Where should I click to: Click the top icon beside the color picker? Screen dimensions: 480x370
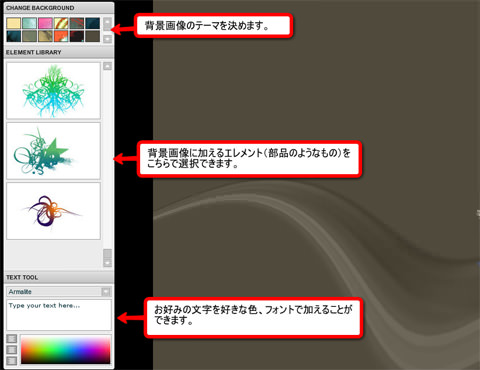[12, 339]
